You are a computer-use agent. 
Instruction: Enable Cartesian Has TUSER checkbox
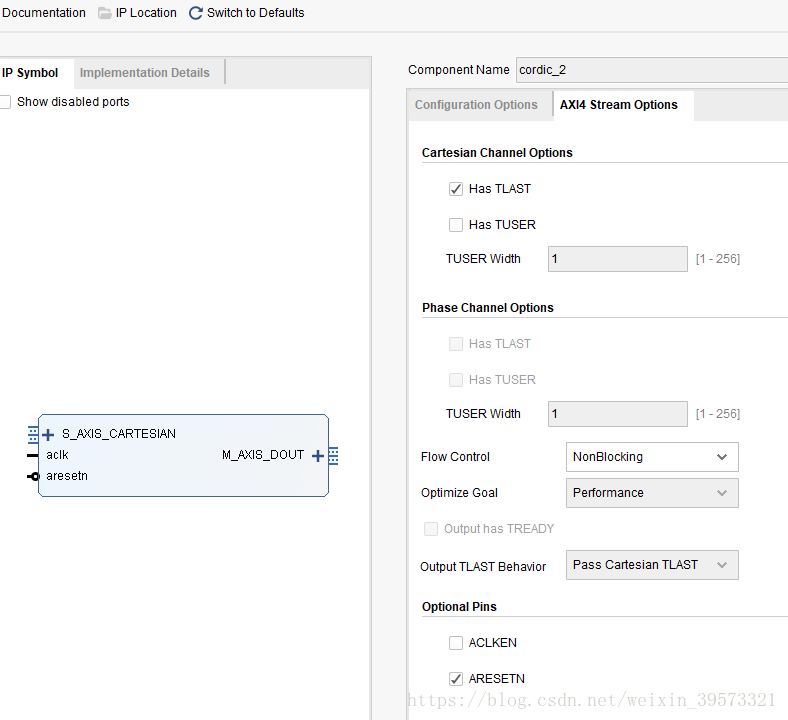pyautogui.click(x=456, y=225)
